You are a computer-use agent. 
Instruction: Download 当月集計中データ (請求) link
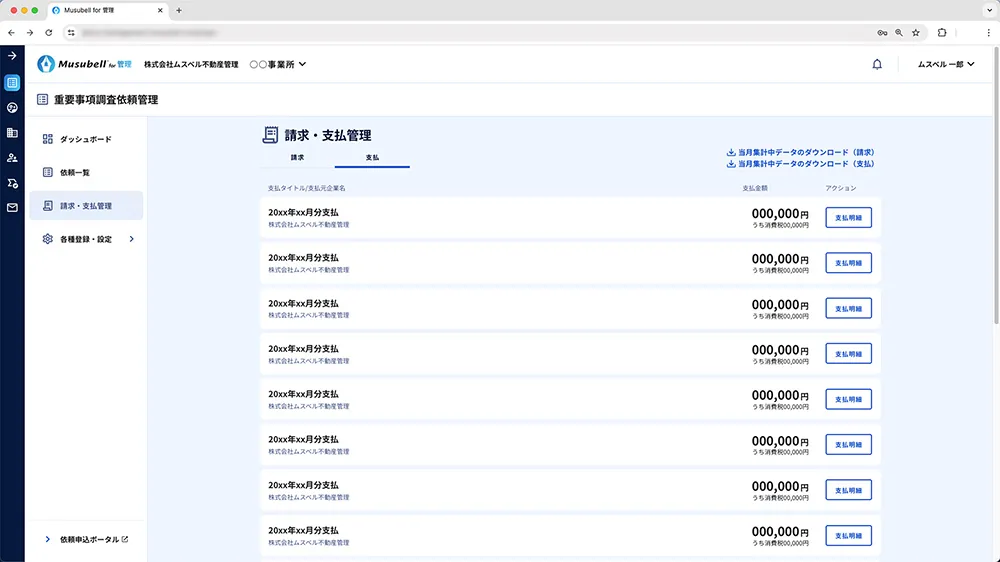[801, 152]
